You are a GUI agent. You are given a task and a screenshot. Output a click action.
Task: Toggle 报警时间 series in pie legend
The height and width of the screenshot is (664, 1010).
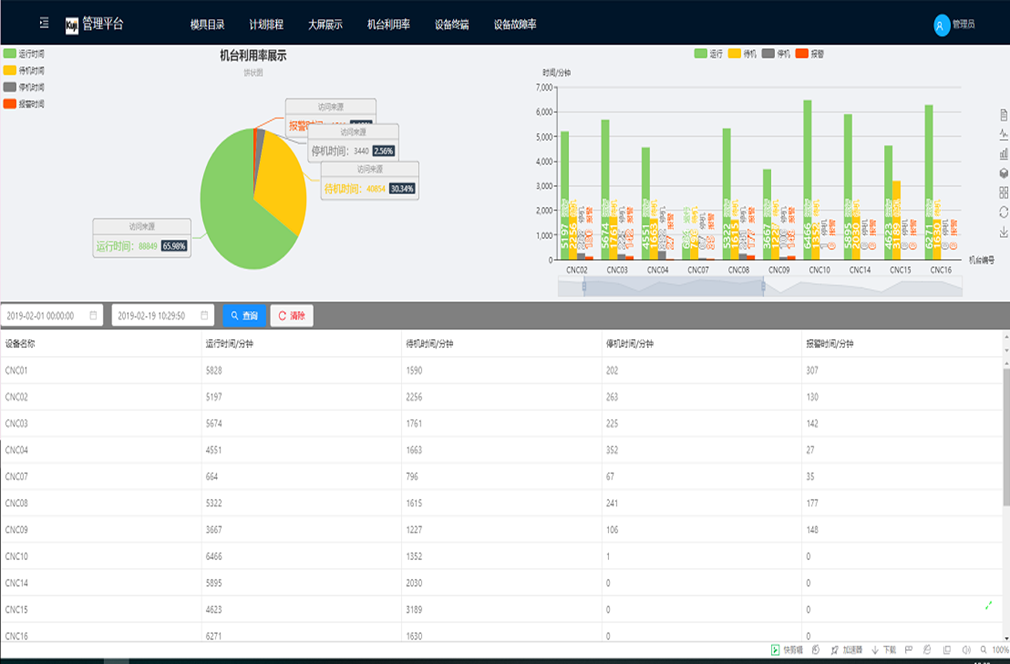[24, 104]
